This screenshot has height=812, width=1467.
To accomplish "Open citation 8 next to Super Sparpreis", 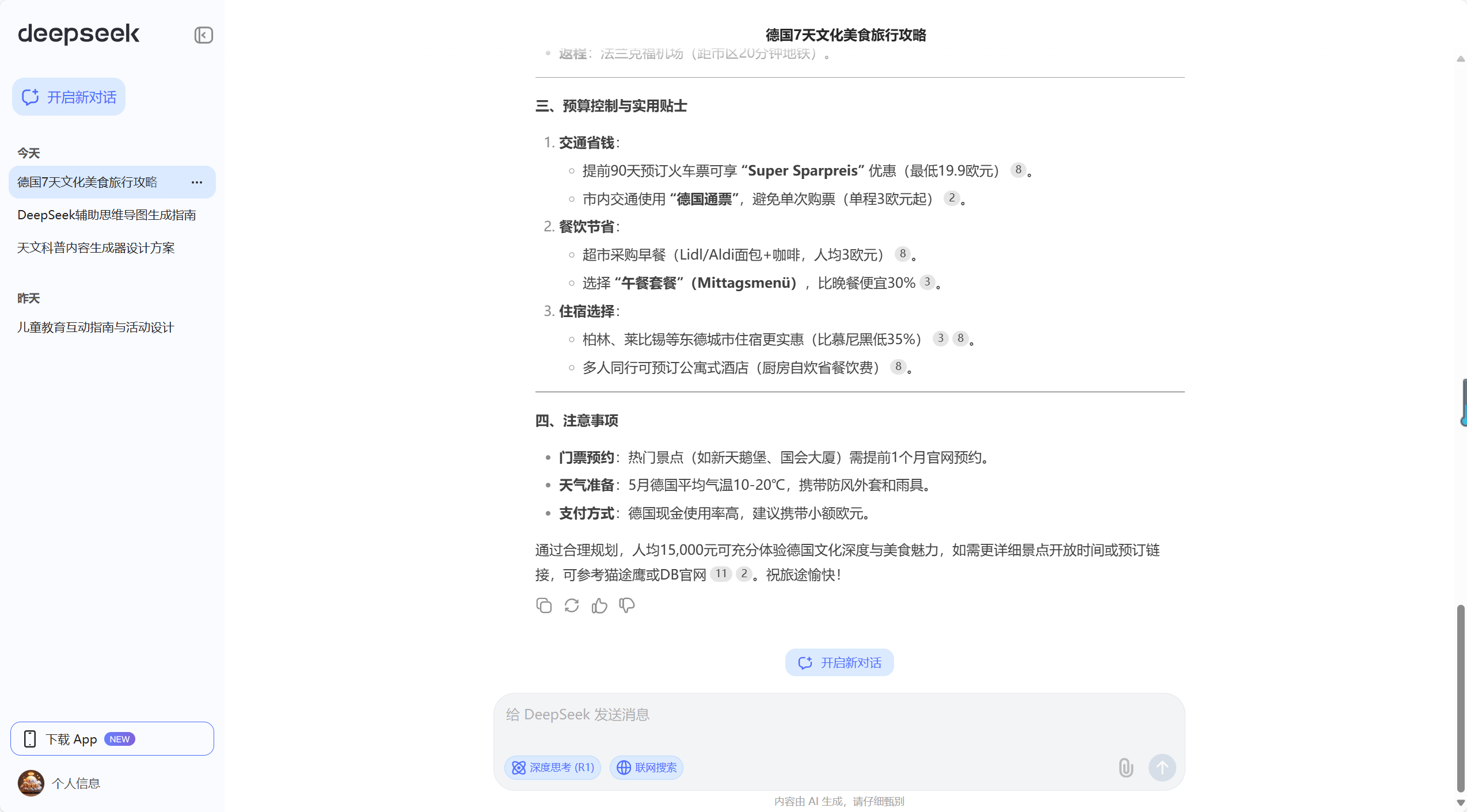I will click(1018, 170).
